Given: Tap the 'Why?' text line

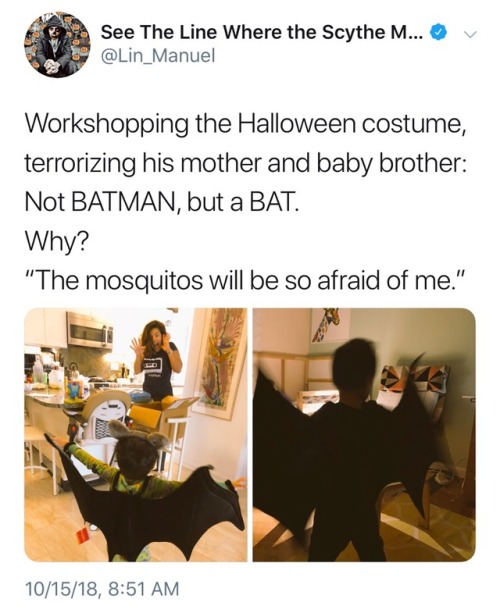Looking at the screenshot, I should coord(57,242).
